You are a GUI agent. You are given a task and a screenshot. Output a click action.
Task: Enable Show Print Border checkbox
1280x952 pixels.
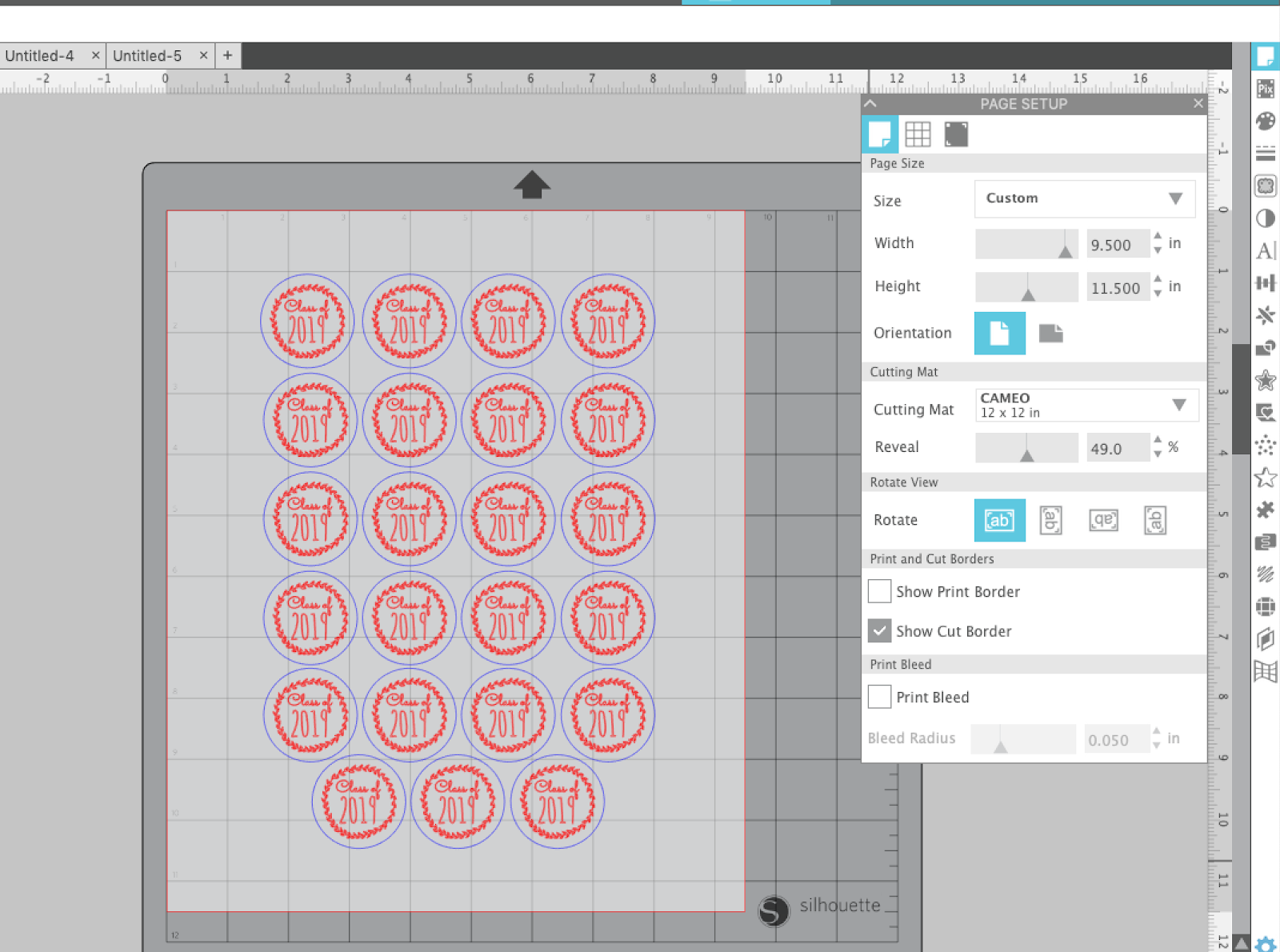click(879, 591)
